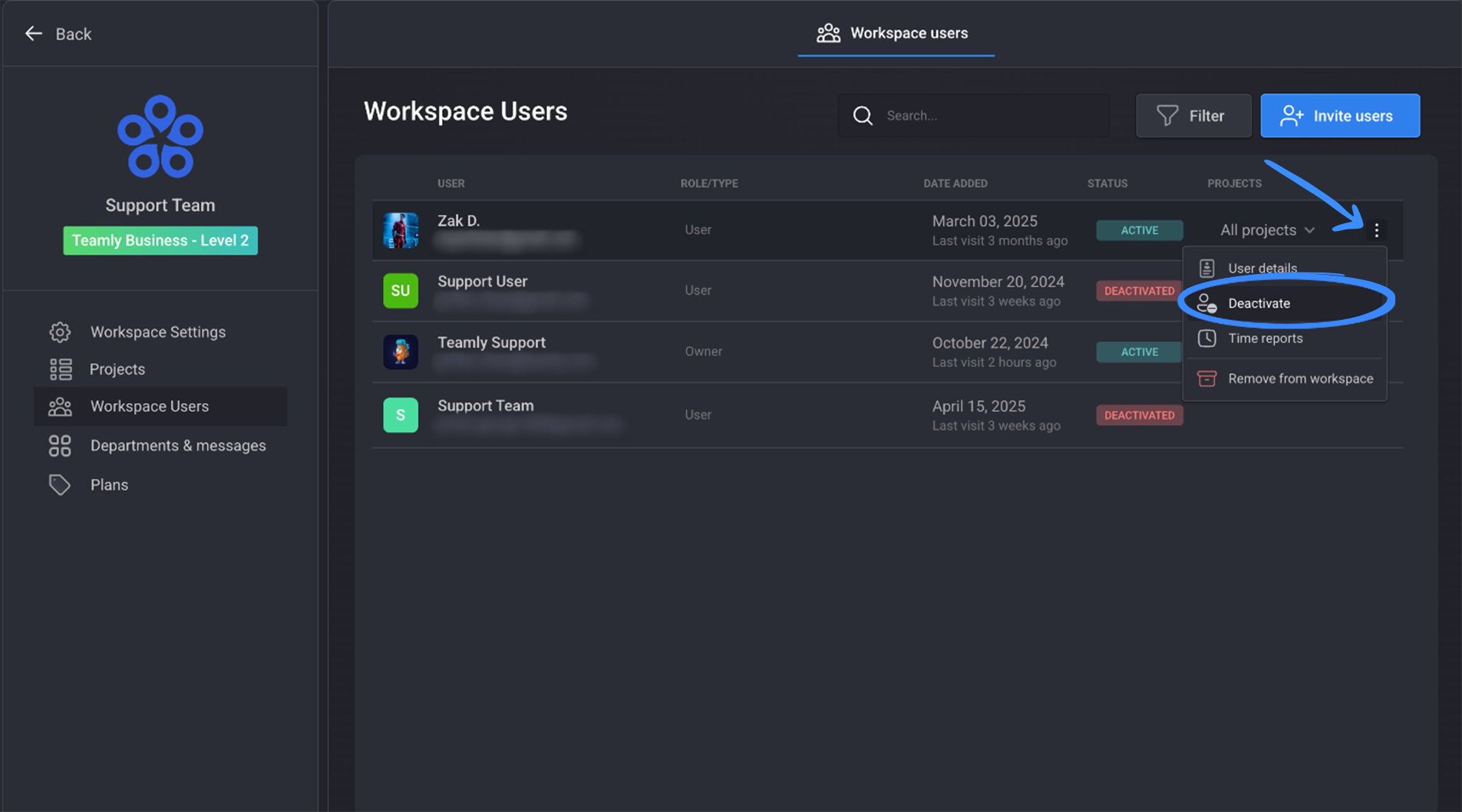Click Last visit 3 months ago text
1462x812 pixels.
999,241
